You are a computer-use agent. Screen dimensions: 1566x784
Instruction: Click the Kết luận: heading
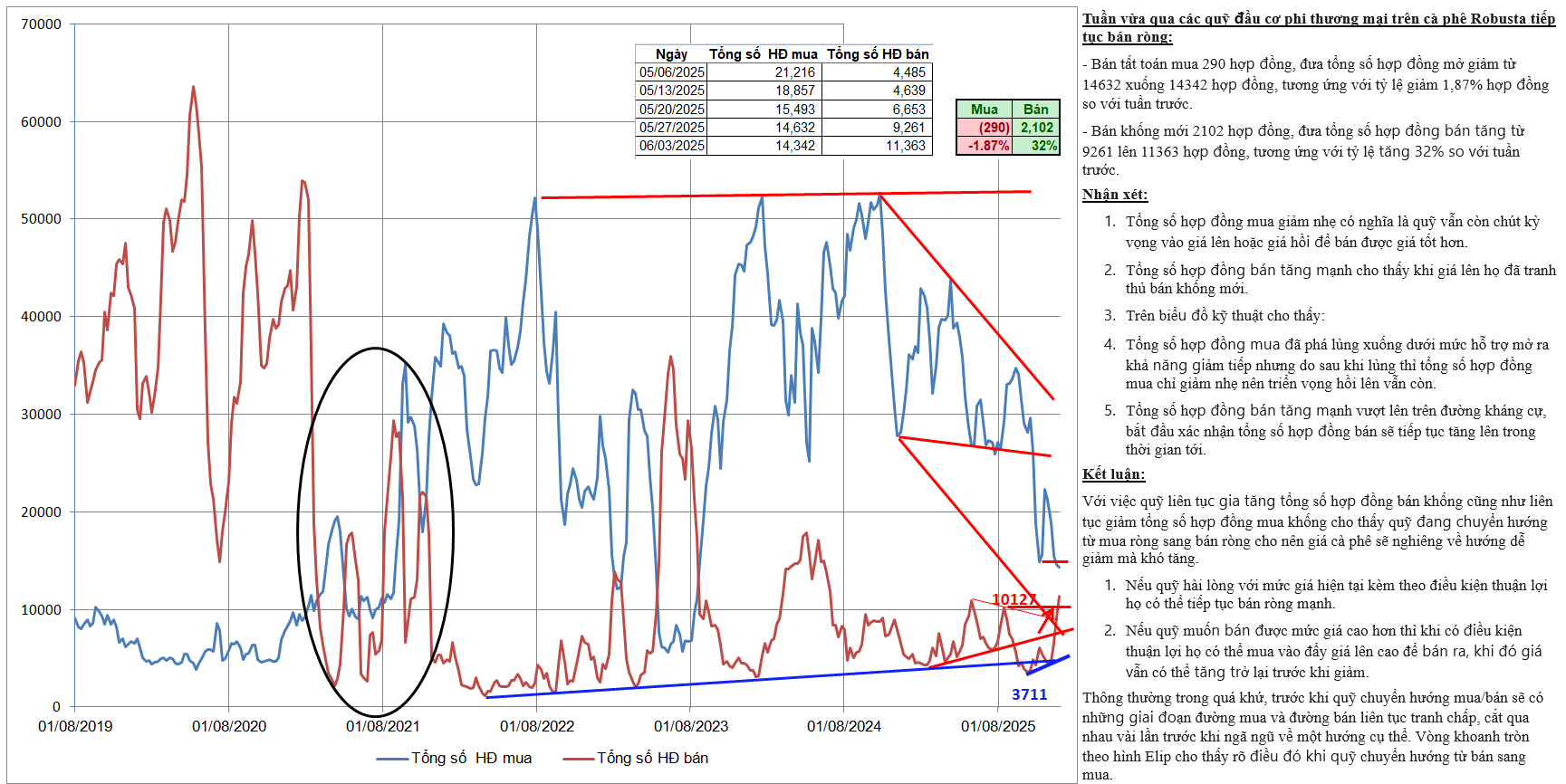(x=1113, y=474)
